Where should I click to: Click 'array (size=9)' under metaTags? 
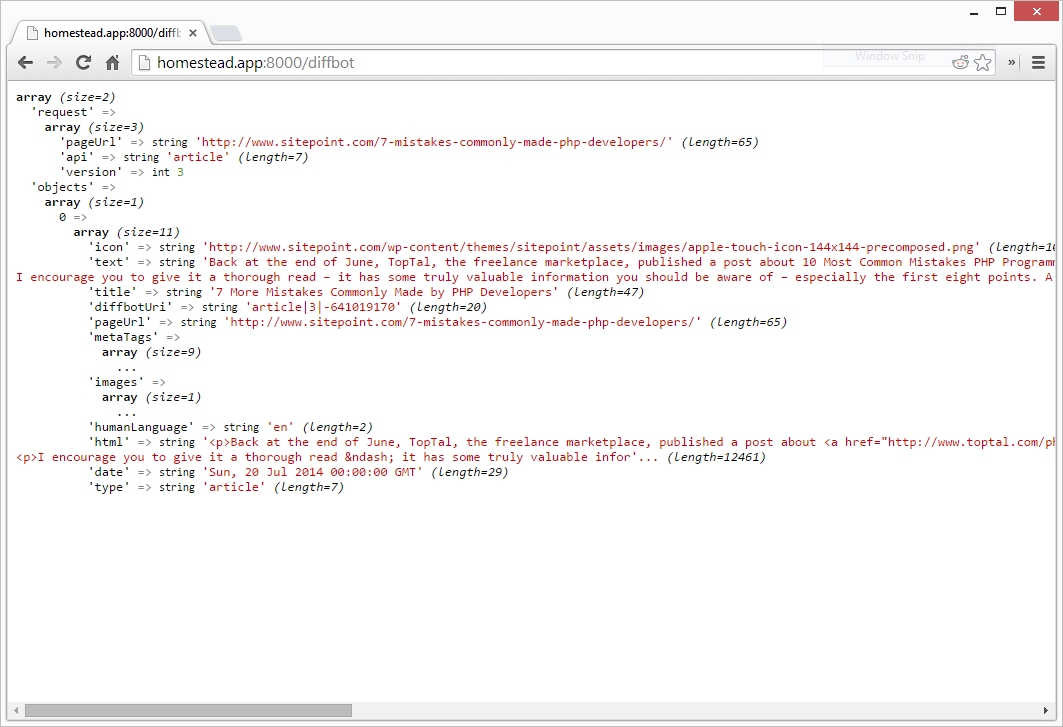tap(151, 351)
